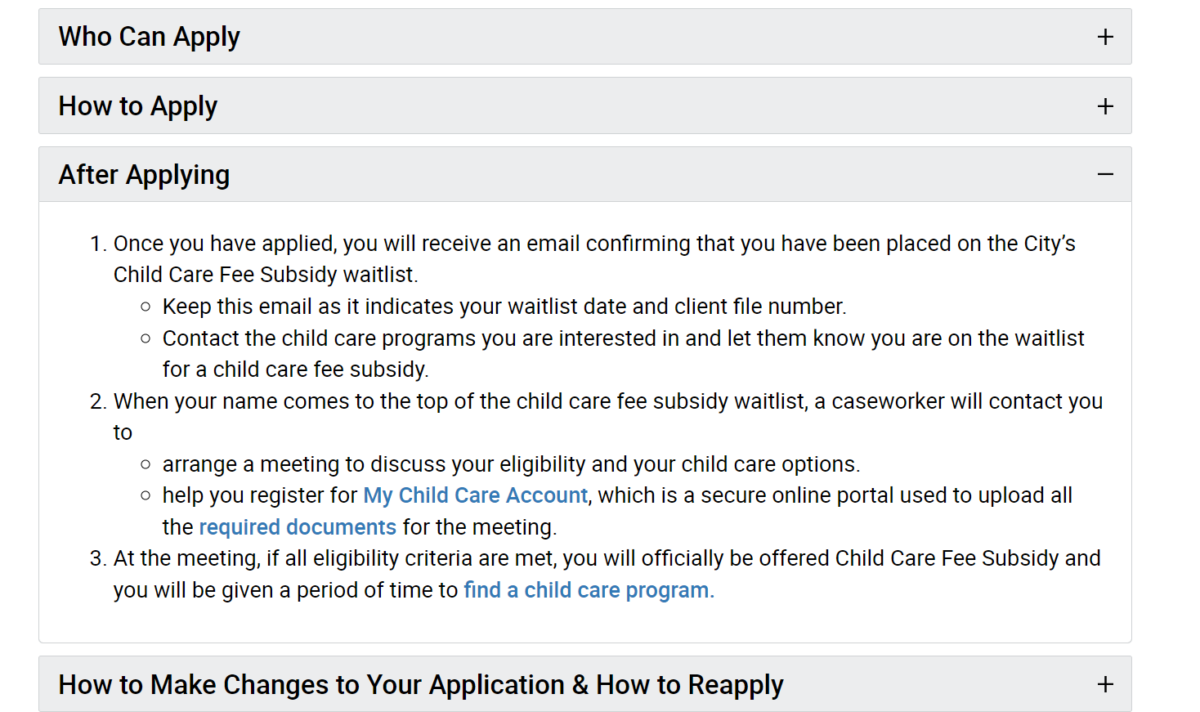Click the expand symbol on the second accordion row
Screen dimensions: 1200x712
point(1105,105)
